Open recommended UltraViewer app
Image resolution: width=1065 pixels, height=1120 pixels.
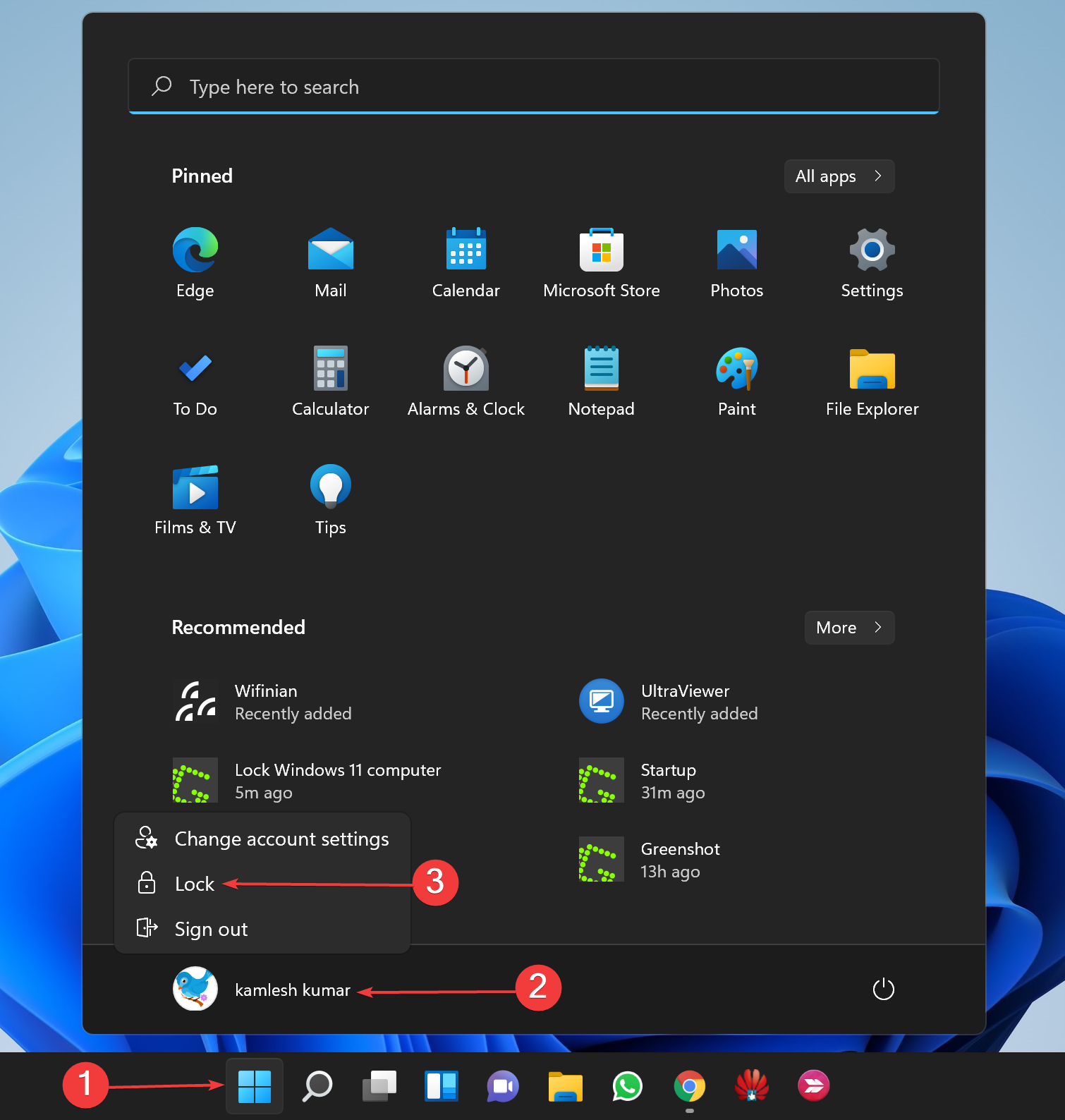coord(669,702)
